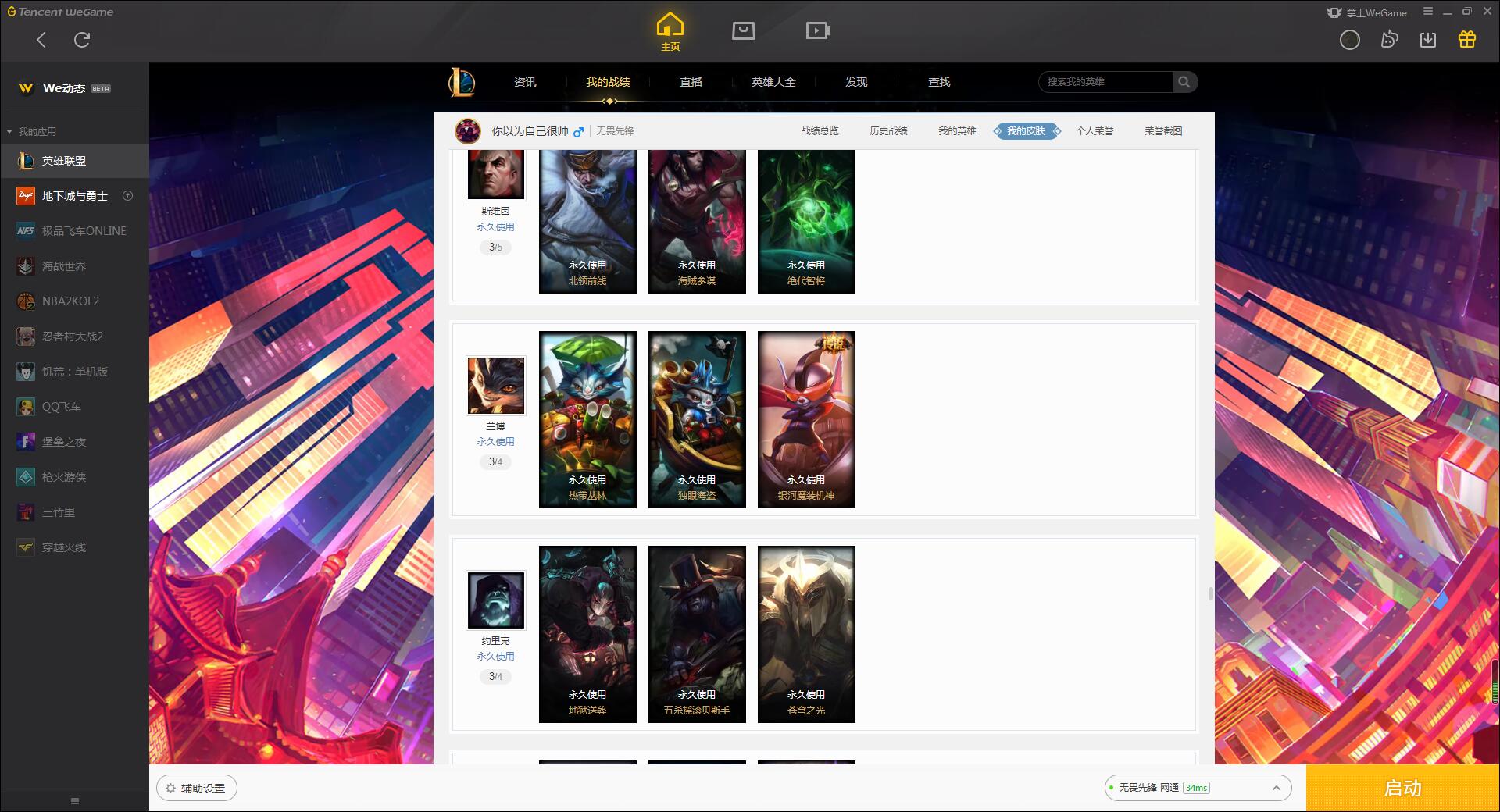
Task: View 苍穹之光 skin card
Action: [x=806, y=634]
